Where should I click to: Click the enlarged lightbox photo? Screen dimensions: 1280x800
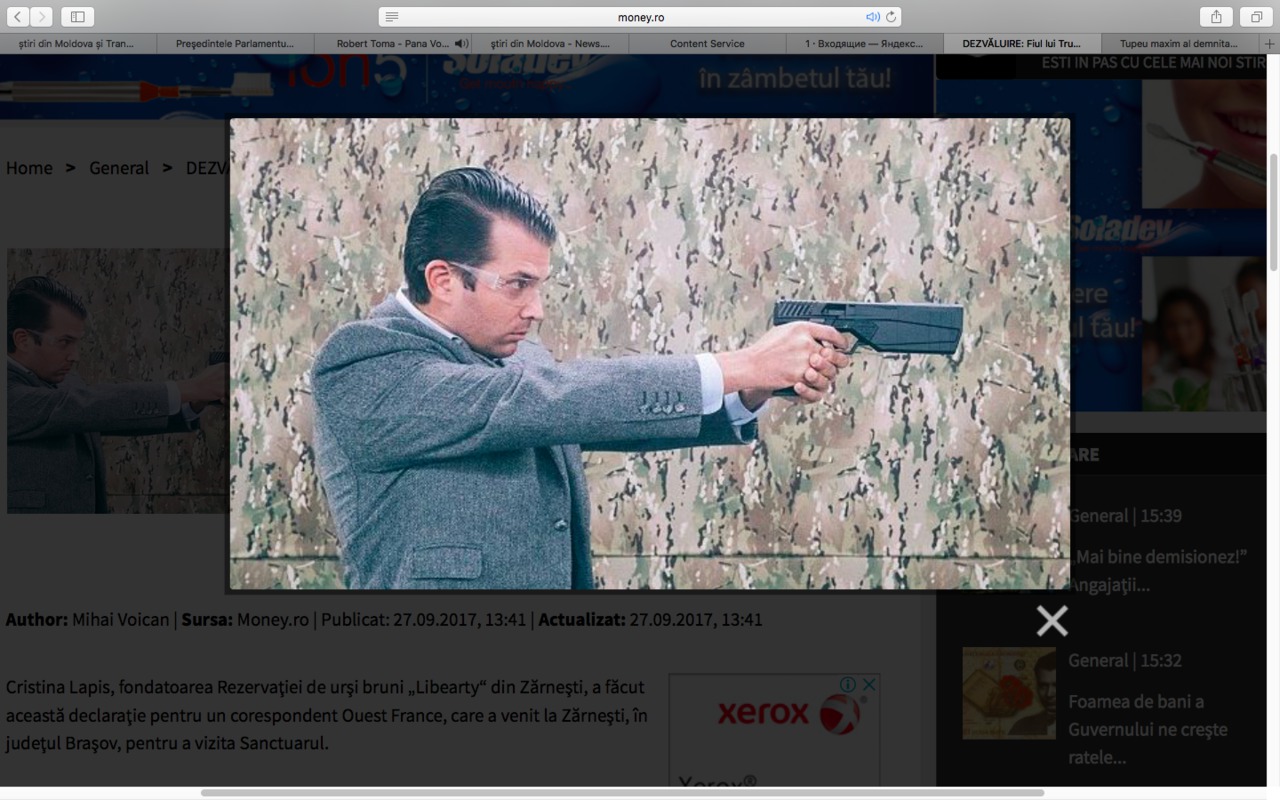click(x=650, y=354)
